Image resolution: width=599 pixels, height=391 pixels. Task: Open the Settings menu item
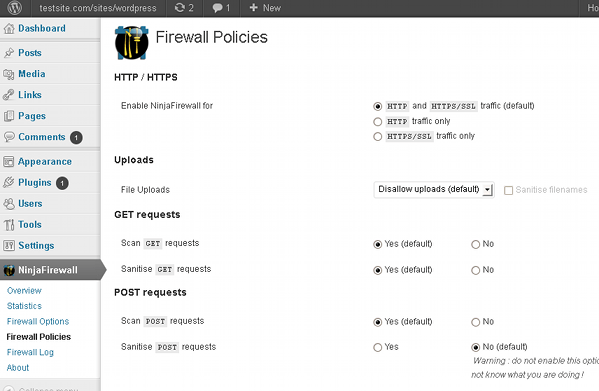coord(36,246)
